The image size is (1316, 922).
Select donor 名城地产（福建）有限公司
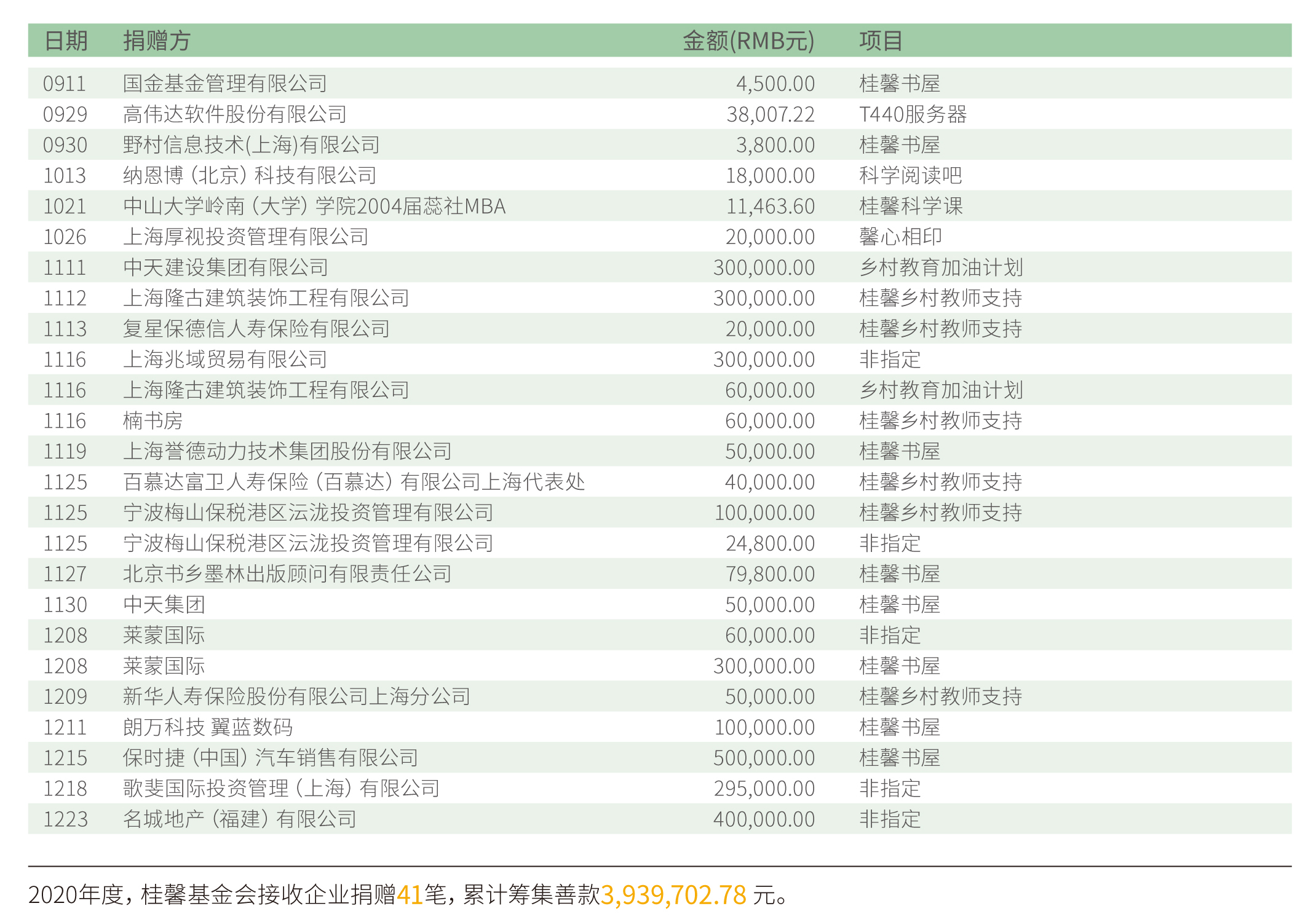[x=240, y=819]
